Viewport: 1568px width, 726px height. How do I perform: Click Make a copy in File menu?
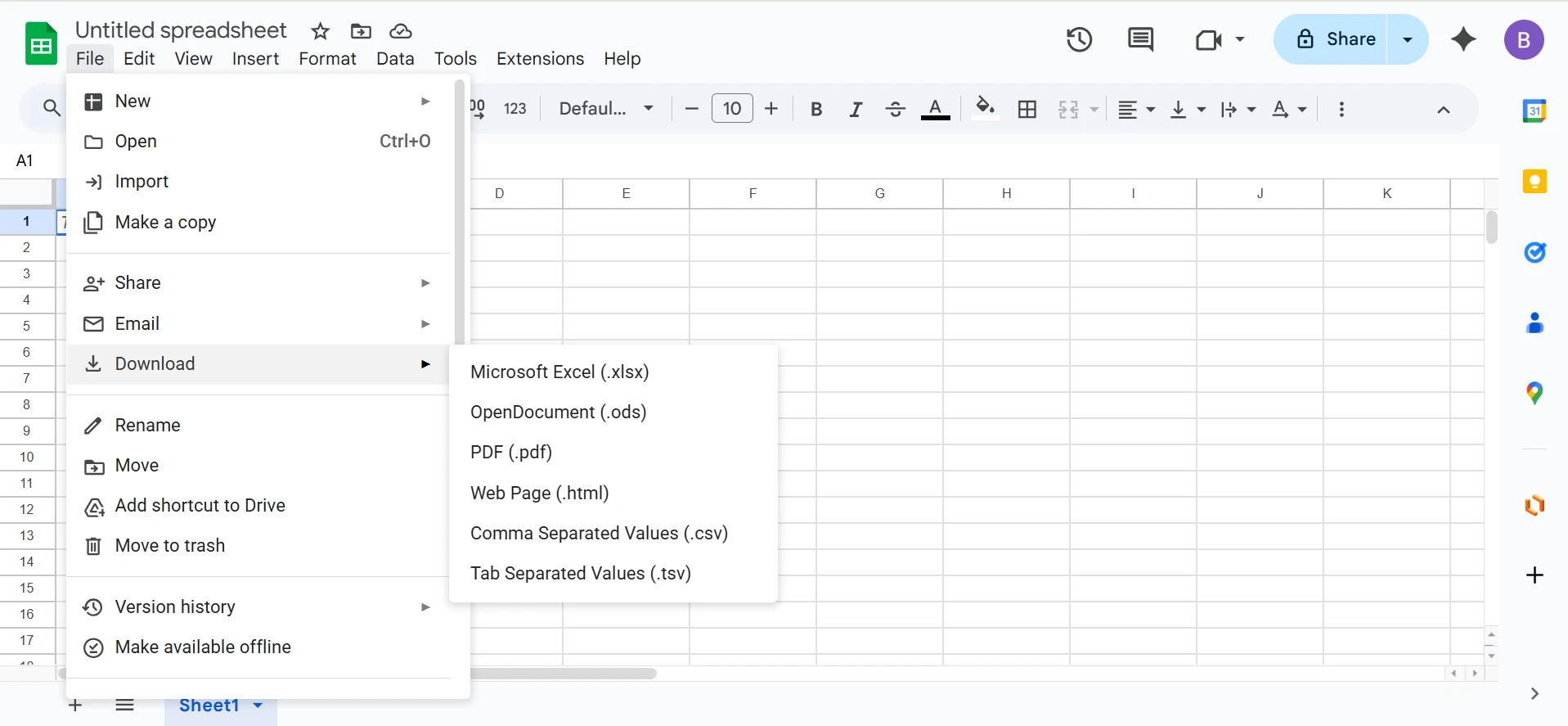click(x=165, y=222)
